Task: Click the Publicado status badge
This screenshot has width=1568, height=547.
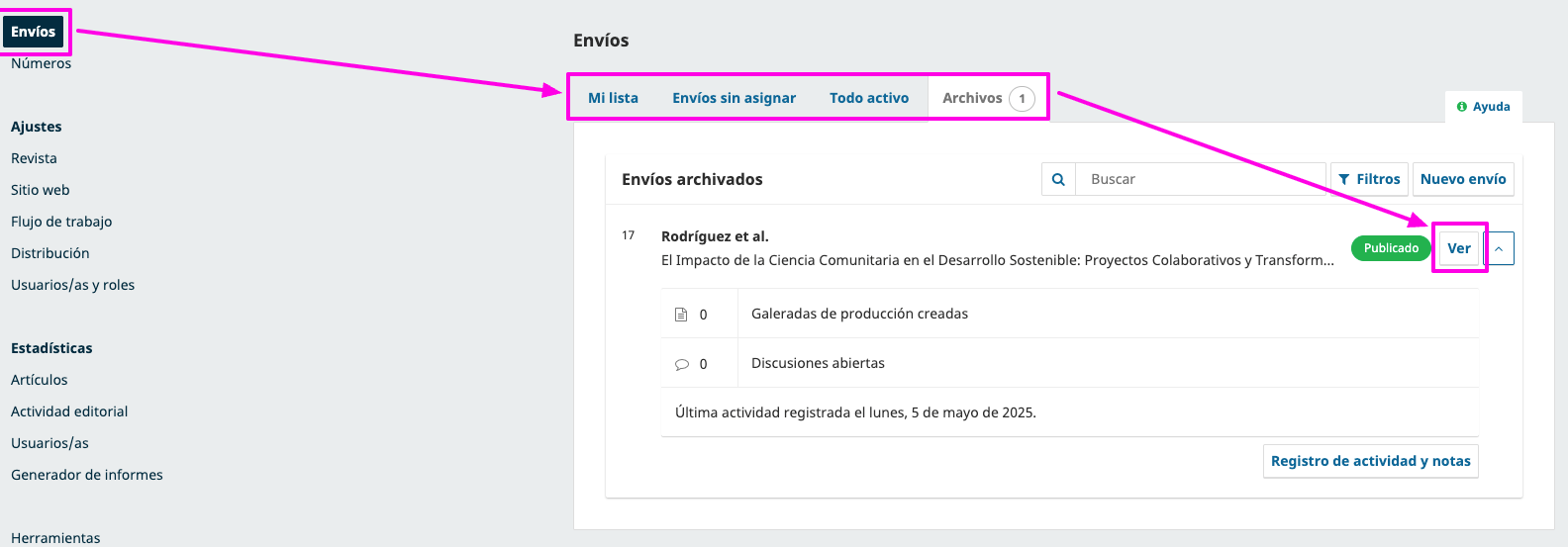Action: tap(1391, 248)
